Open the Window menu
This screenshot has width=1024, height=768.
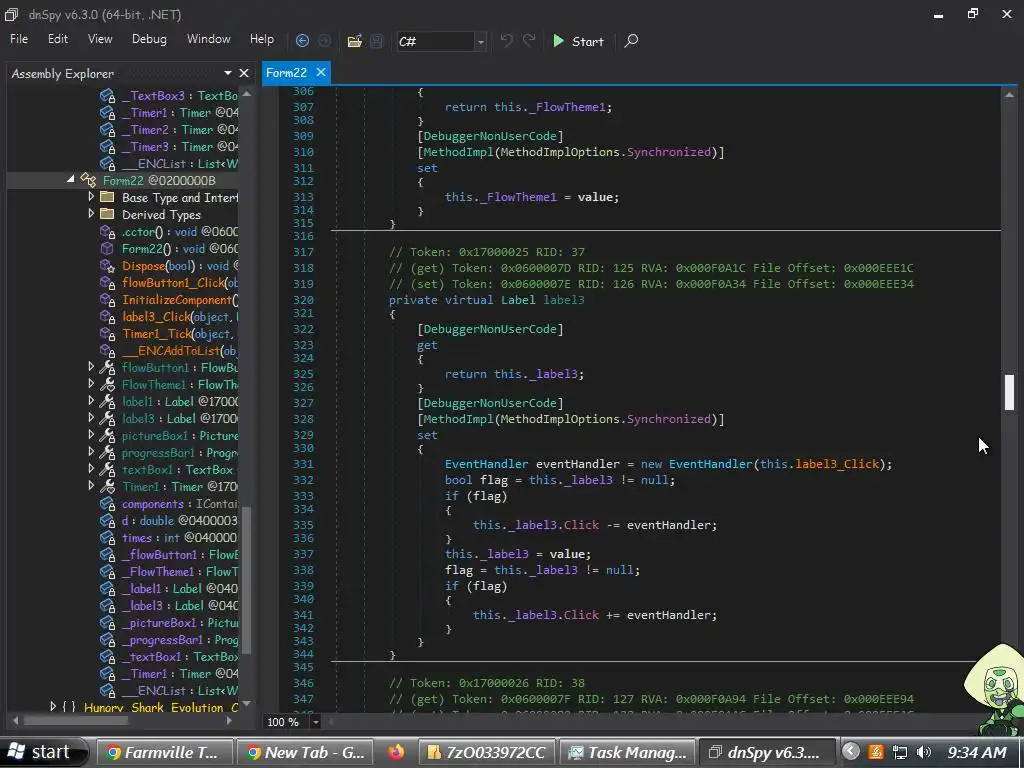(208, 39)
